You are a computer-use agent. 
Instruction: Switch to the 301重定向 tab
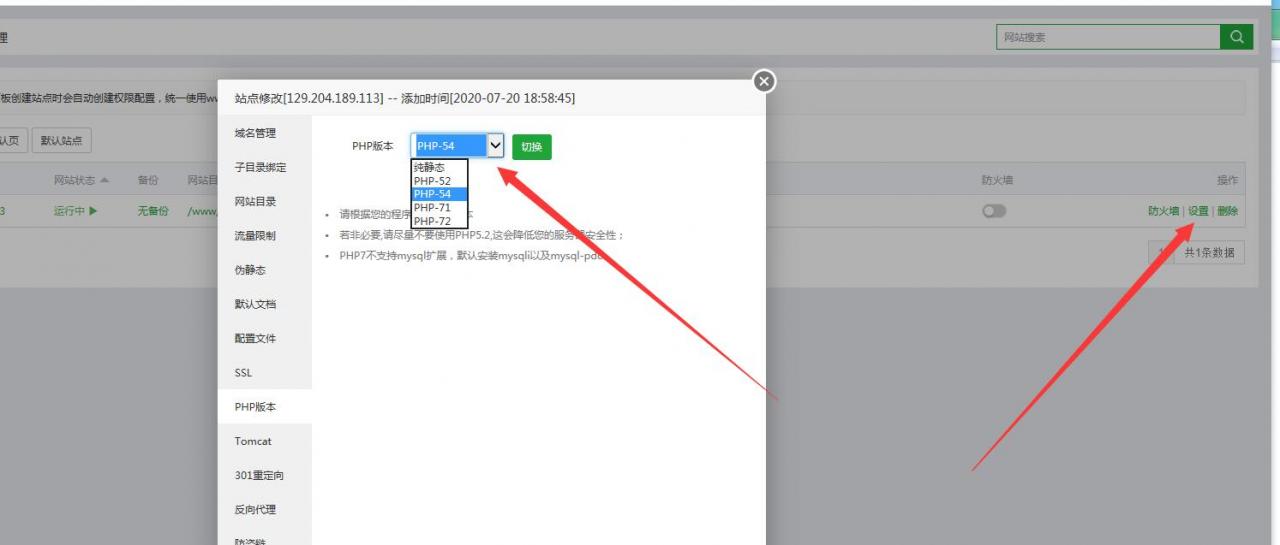click(265, 475)
